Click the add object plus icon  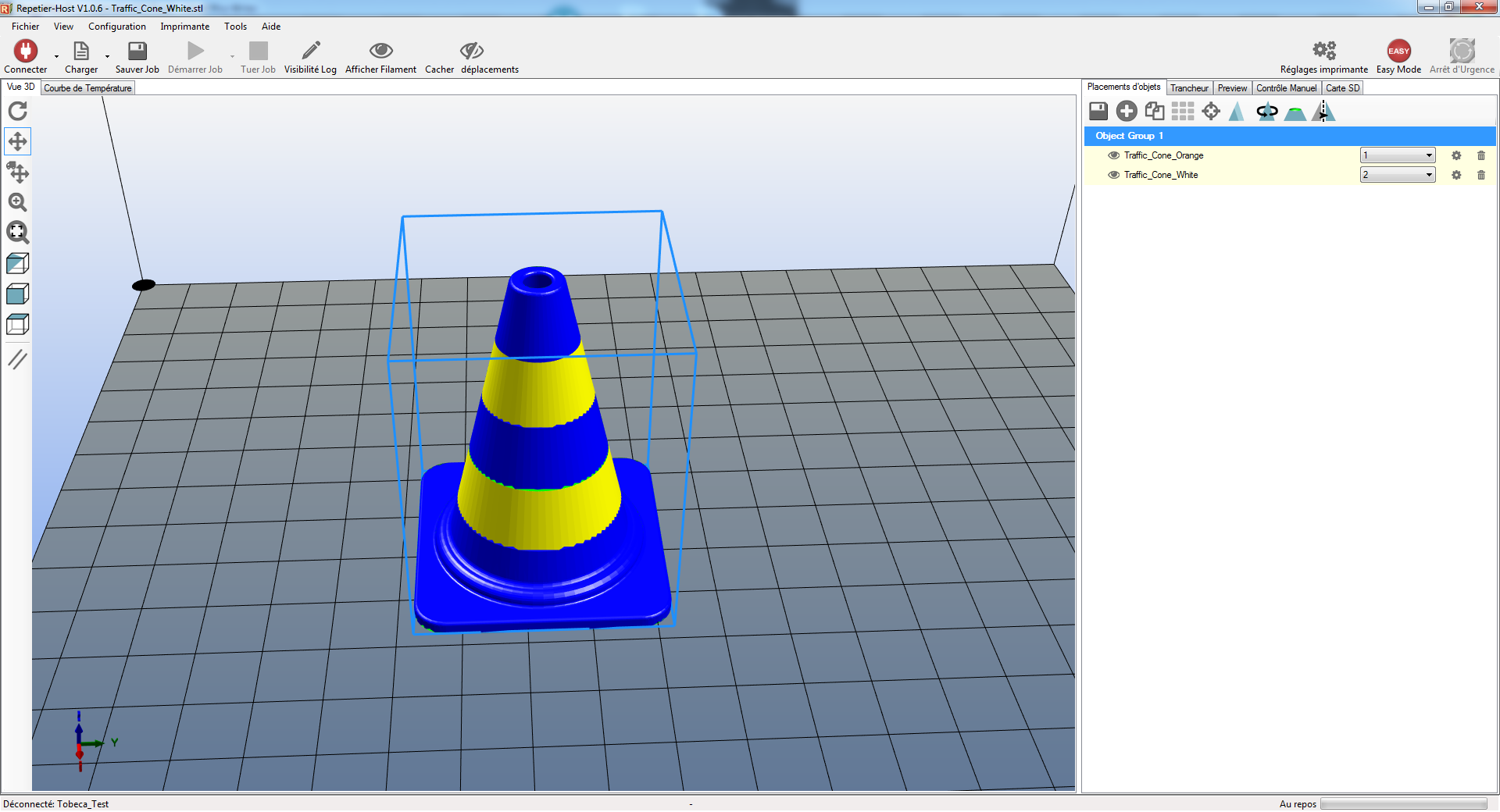[x=1126, y=112]
